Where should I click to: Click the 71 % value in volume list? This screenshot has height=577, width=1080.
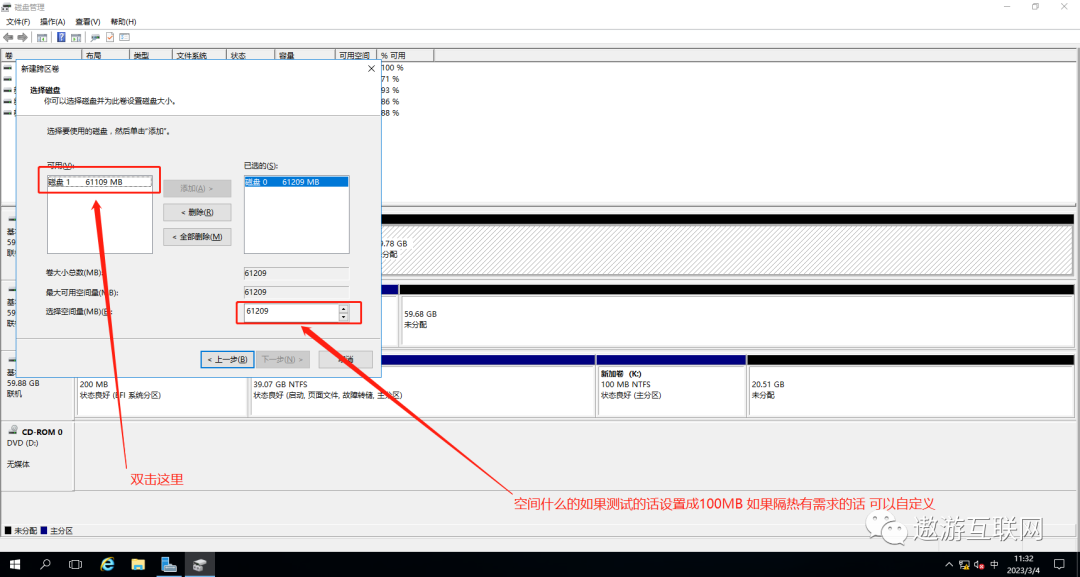pos(391,79)
